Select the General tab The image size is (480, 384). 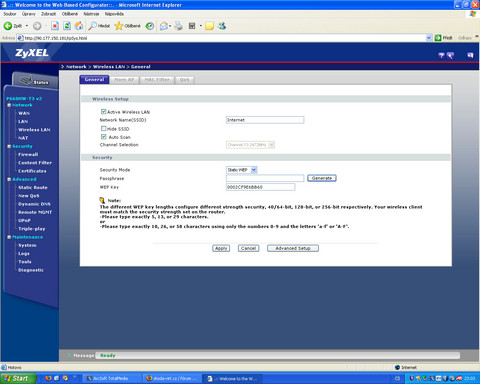coord(94,80)
